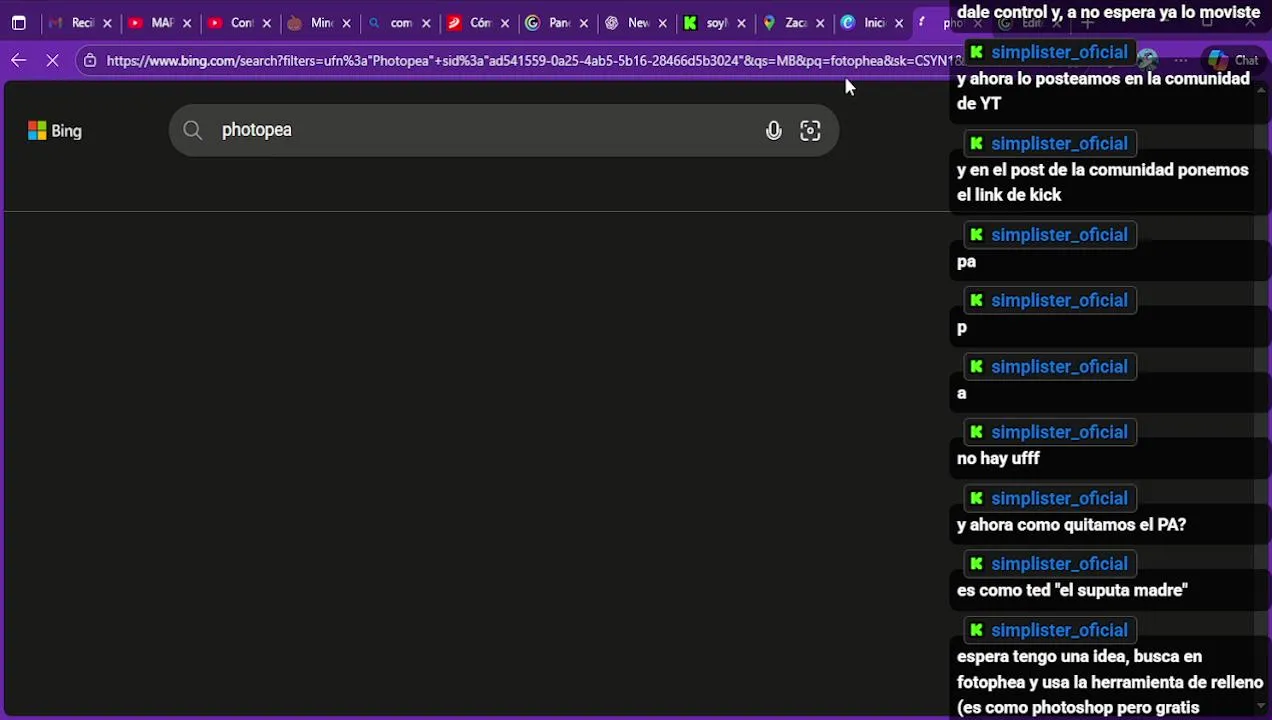This screenshot has height=720, width=1272.
Task: Go back with the browser back arrow
Action: [x=19, y=61]
